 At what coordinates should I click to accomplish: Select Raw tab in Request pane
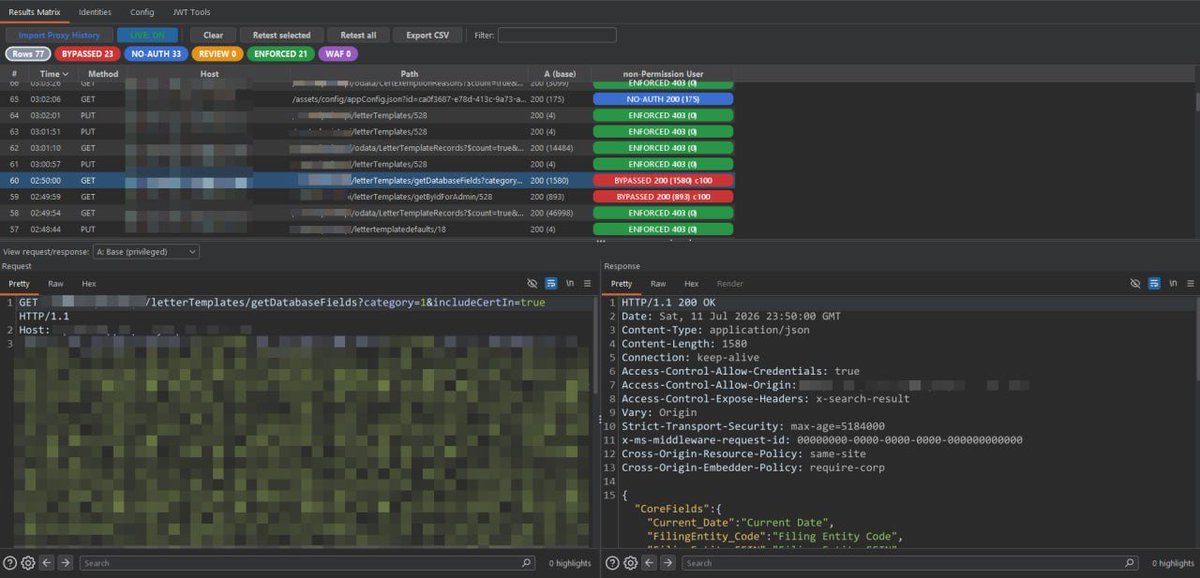(55, 284)
